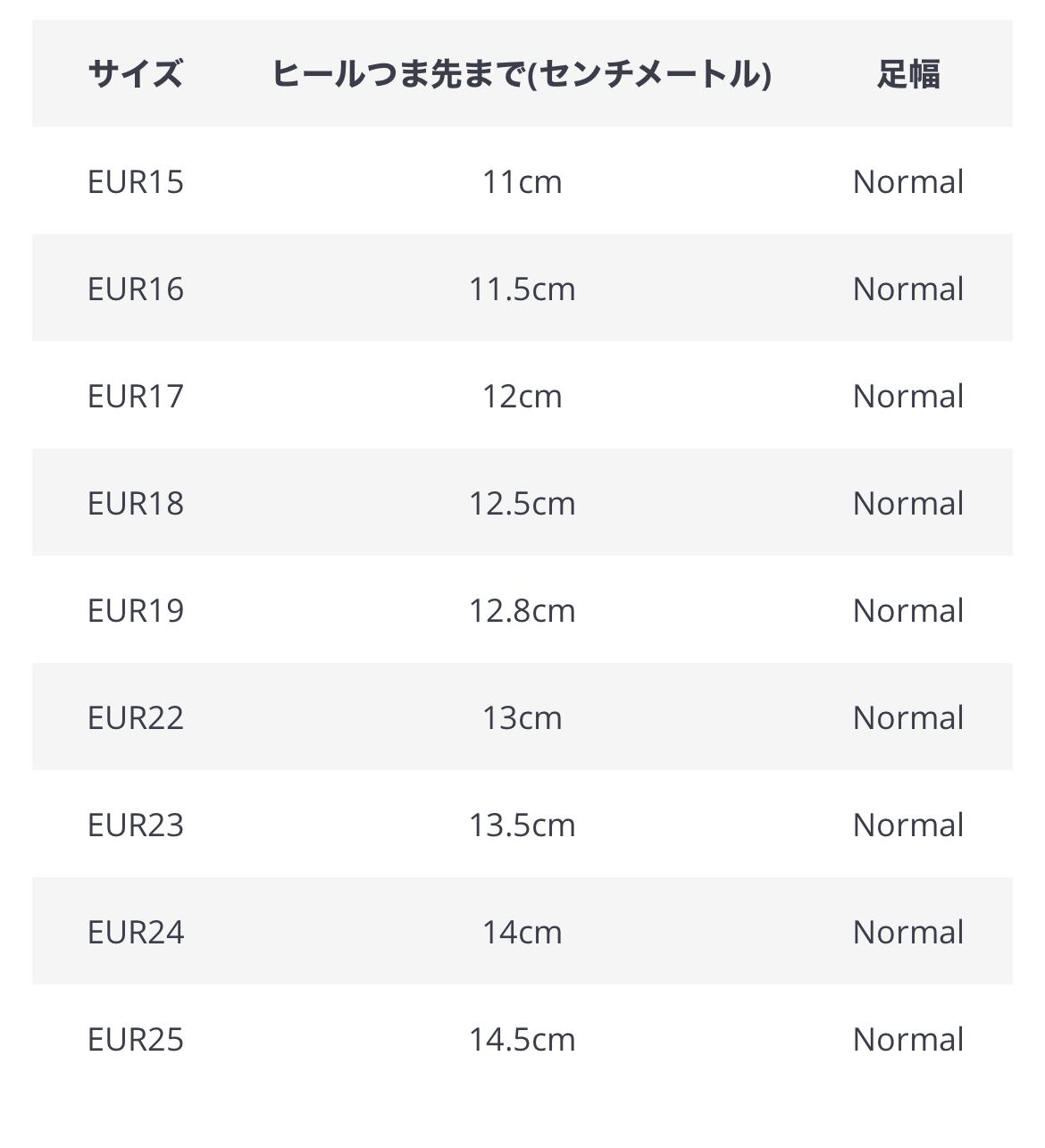
Task: Select the EUR16 size cell
Action: tap(136, 289)
